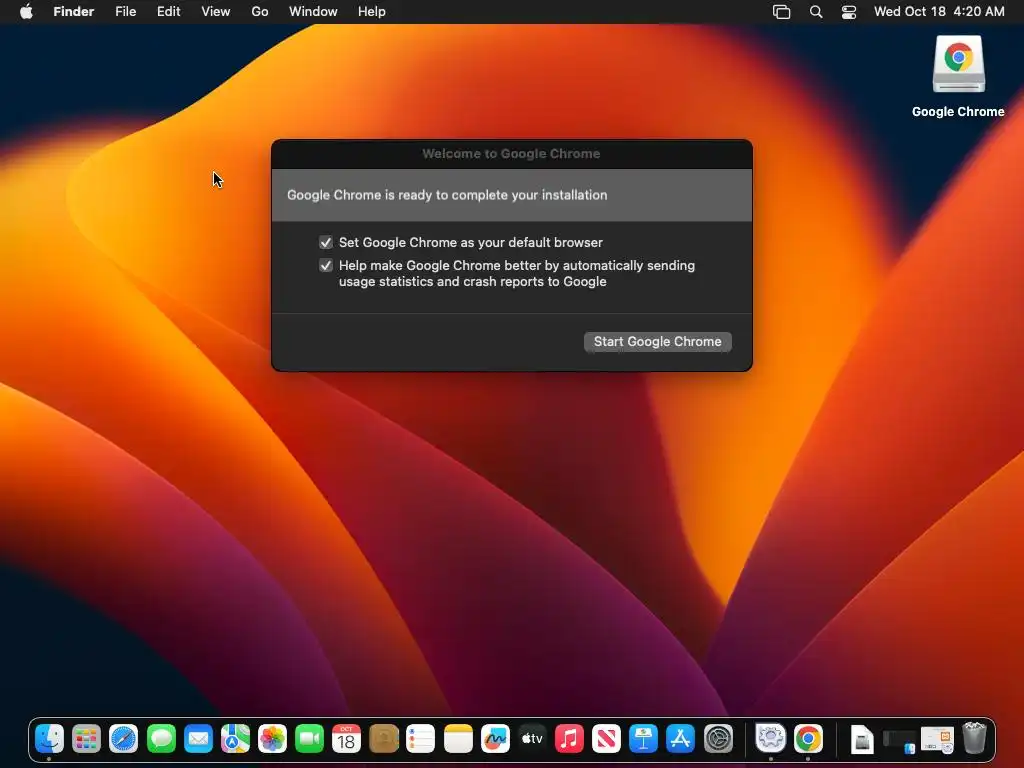The image size is (1024, 768).
Task: Uncheck sending usage statistics and crash reports
Action: [326, 265]
